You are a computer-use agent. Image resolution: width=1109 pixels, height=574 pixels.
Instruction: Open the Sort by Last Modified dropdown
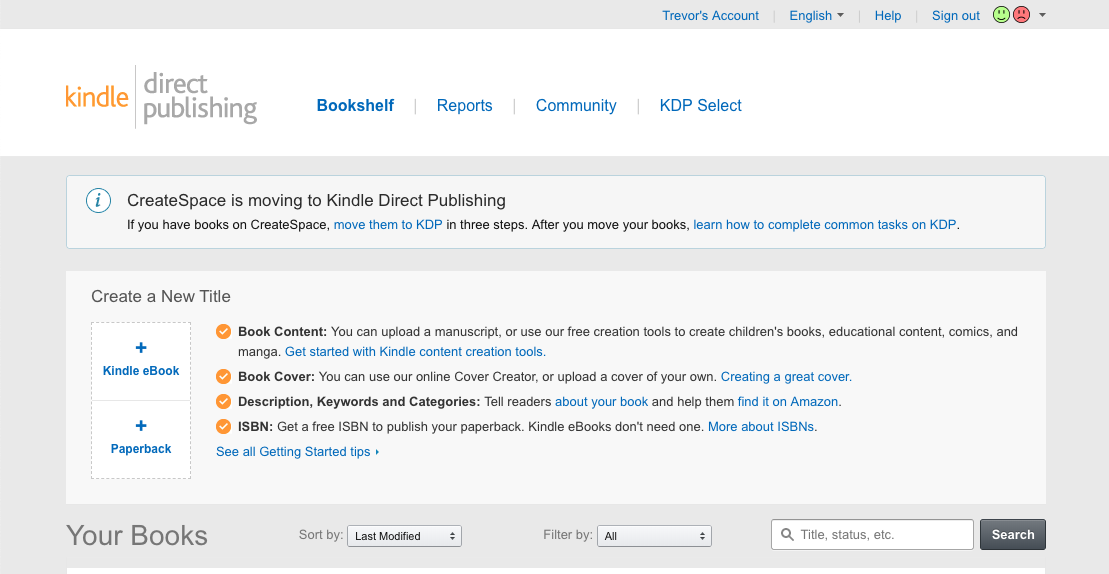coord(404,536)
